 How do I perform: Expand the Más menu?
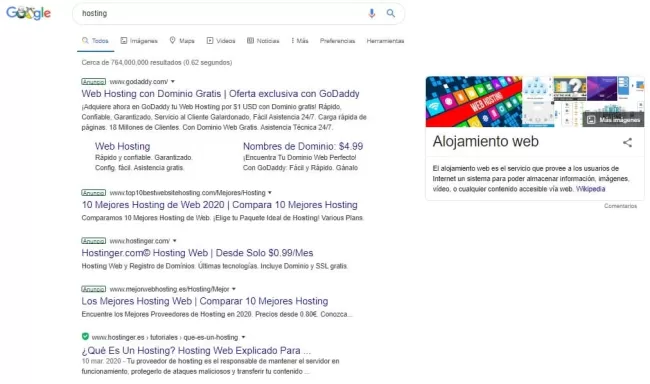click(x=300, y=41)
